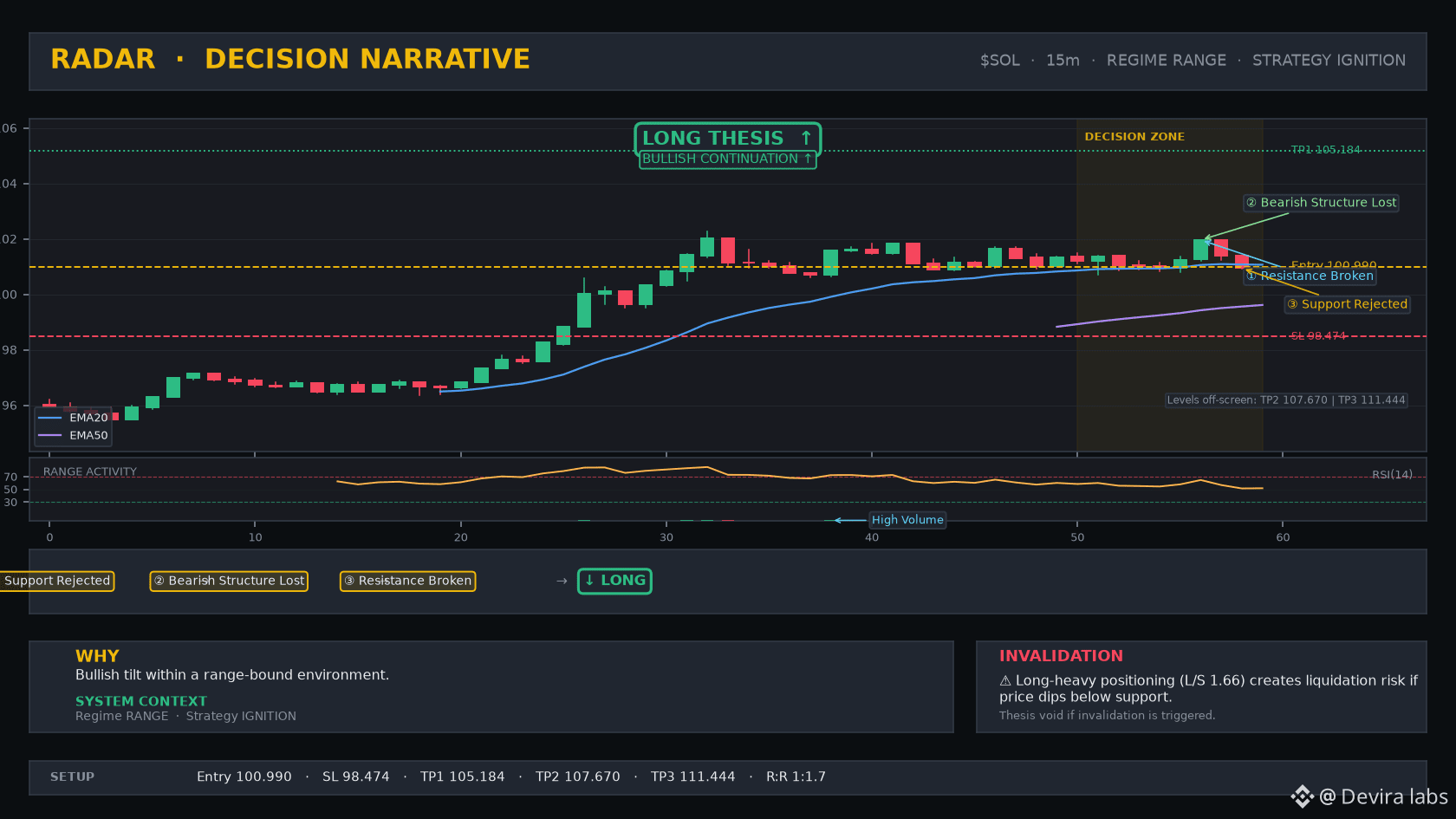Click the Resistance Broken chart annotation
Viewport: 1456px width, 819px height.
(1310, 276)
